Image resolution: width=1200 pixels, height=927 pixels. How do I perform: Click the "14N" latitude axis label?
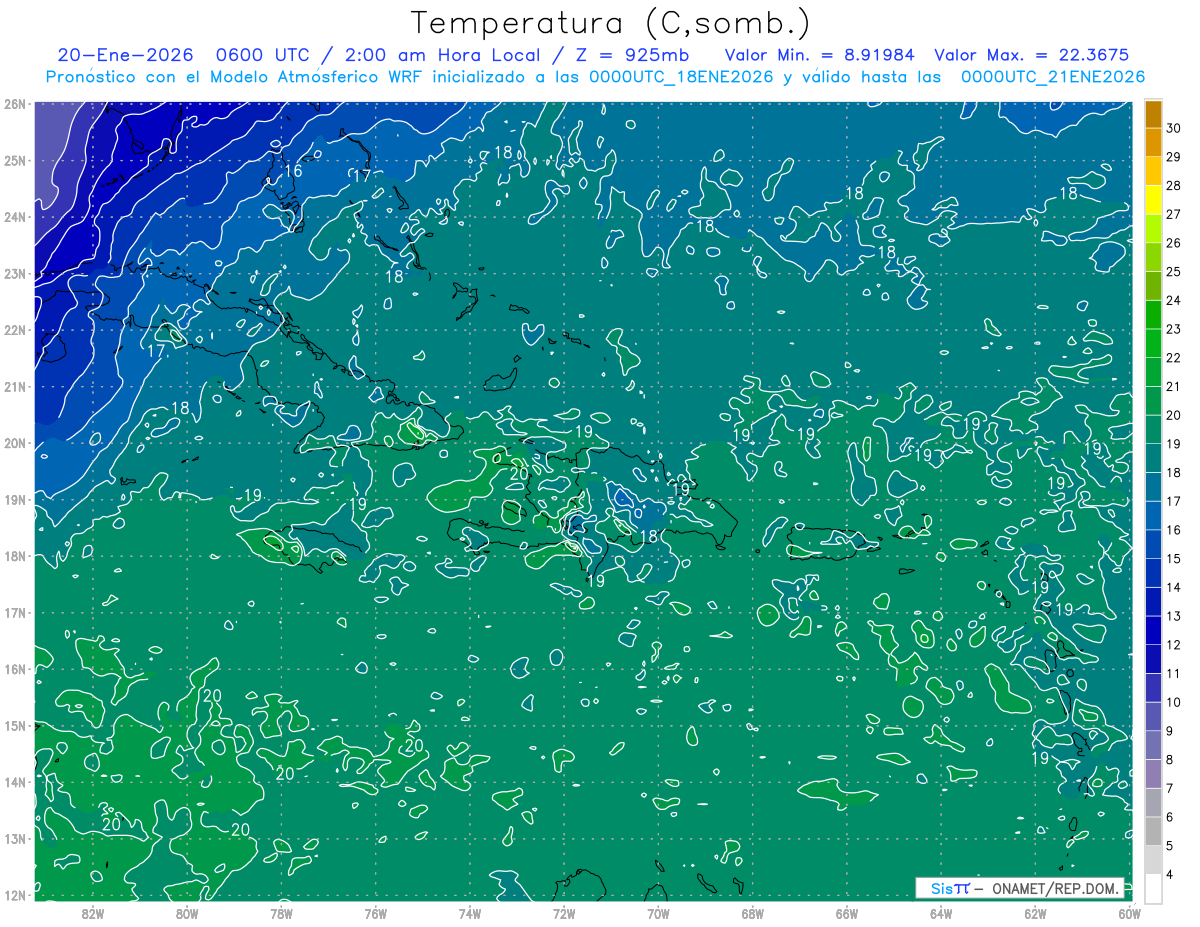click(15, 782)
